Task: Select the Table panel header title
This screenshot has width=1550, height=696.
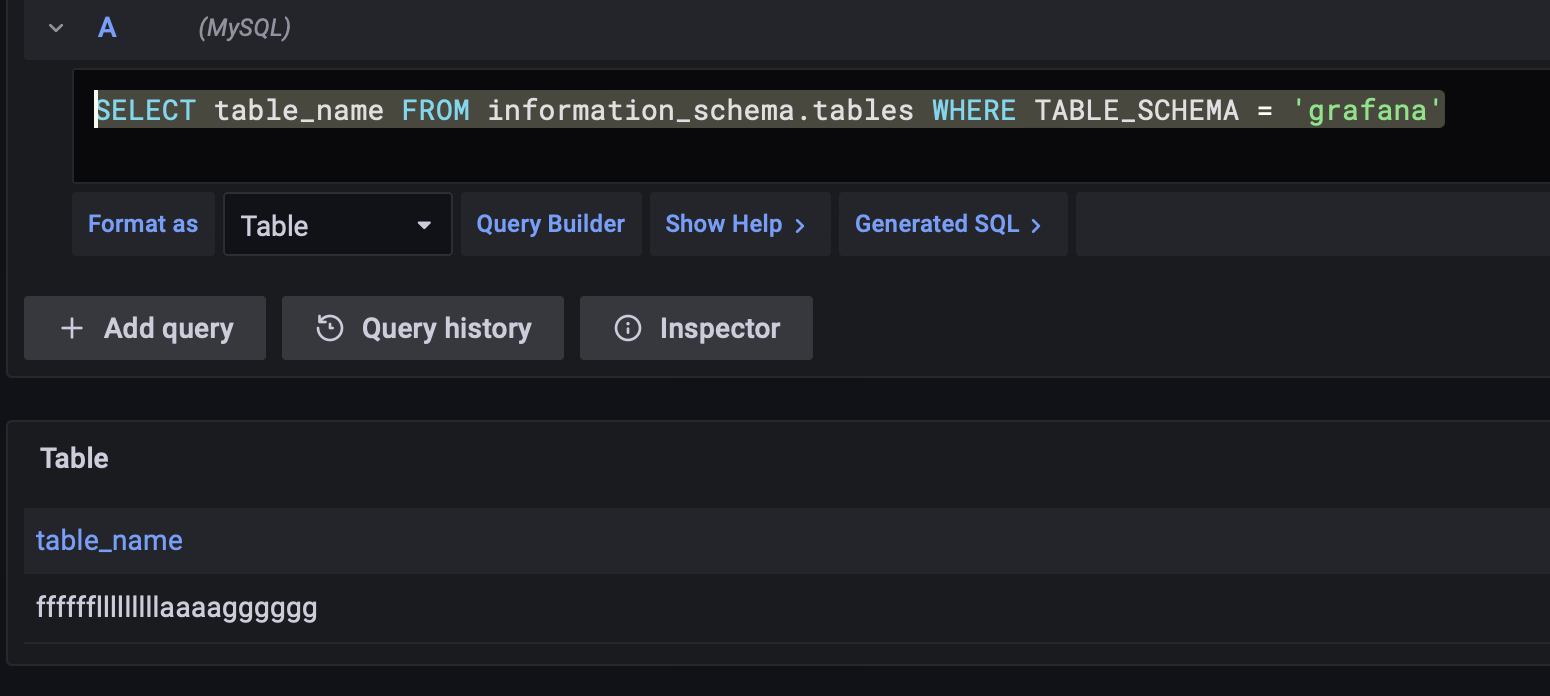Action: click(74, 458)
